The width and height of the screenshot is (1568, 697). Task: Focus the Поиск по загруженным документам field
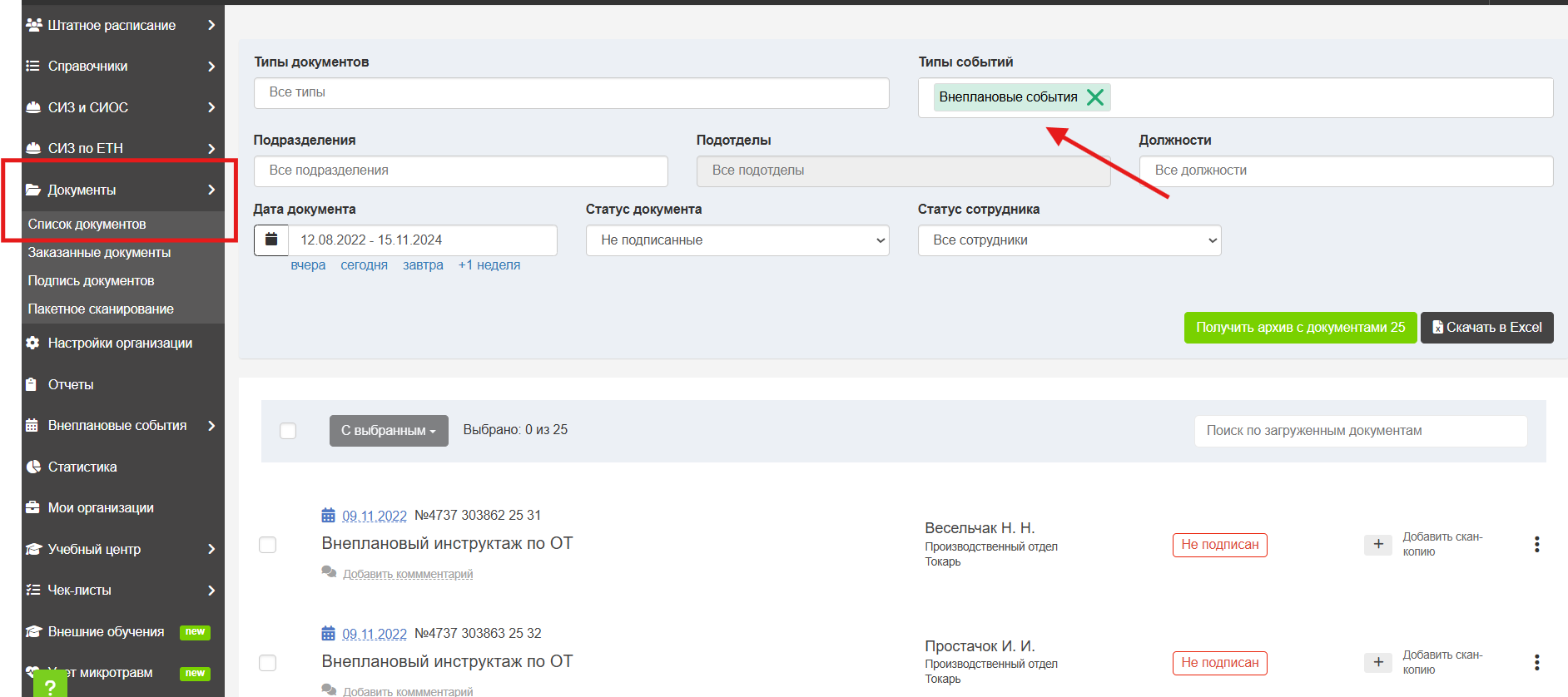pos(1361,431)
